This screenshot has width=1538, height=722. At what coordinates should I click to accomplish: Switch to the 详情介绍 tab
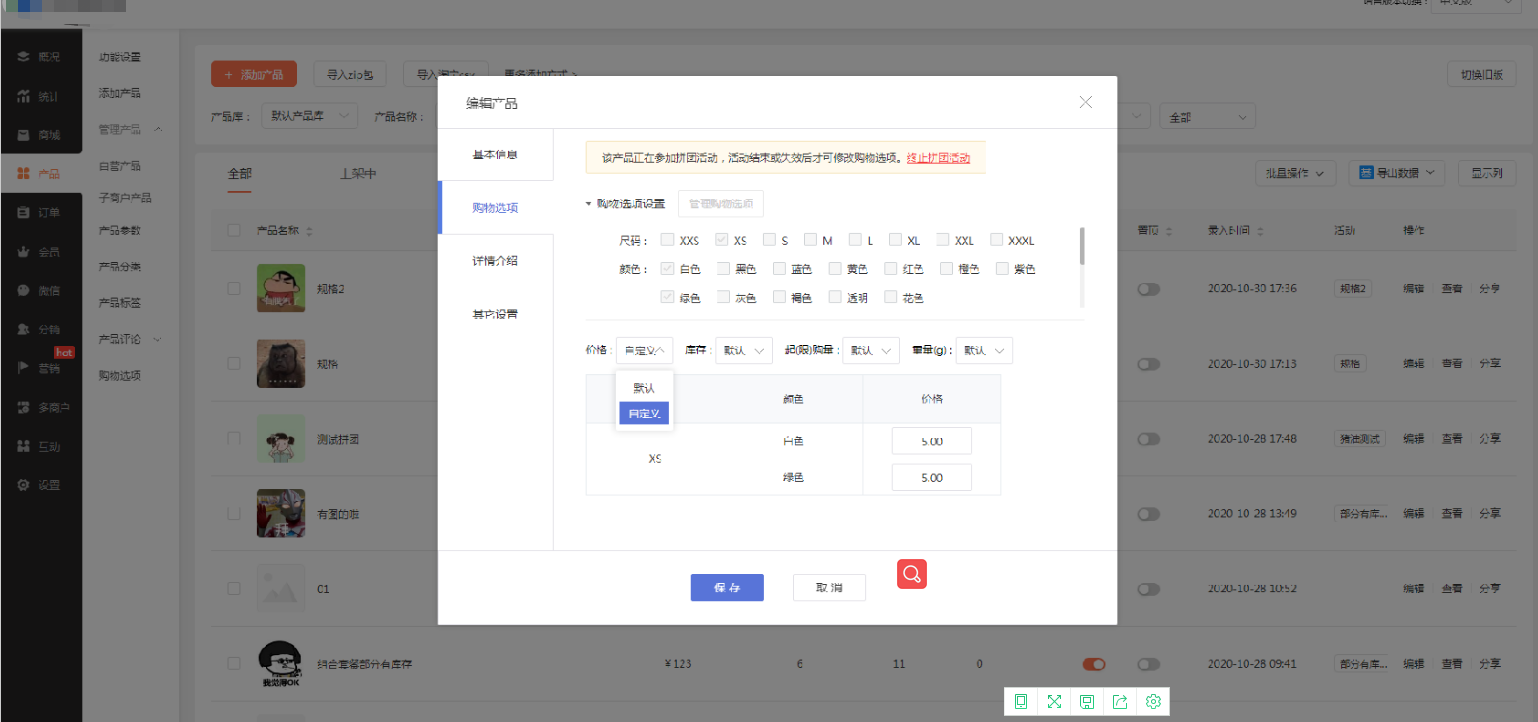495,261
